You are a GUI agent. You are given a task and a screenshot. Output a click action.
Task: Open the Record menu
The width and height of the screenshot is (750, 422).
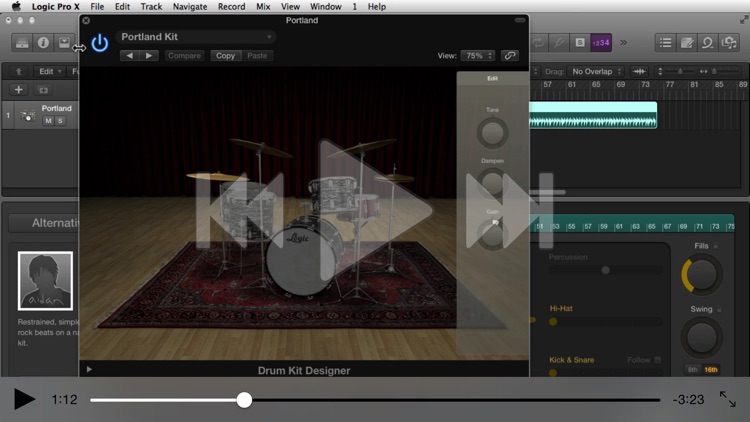232,7
